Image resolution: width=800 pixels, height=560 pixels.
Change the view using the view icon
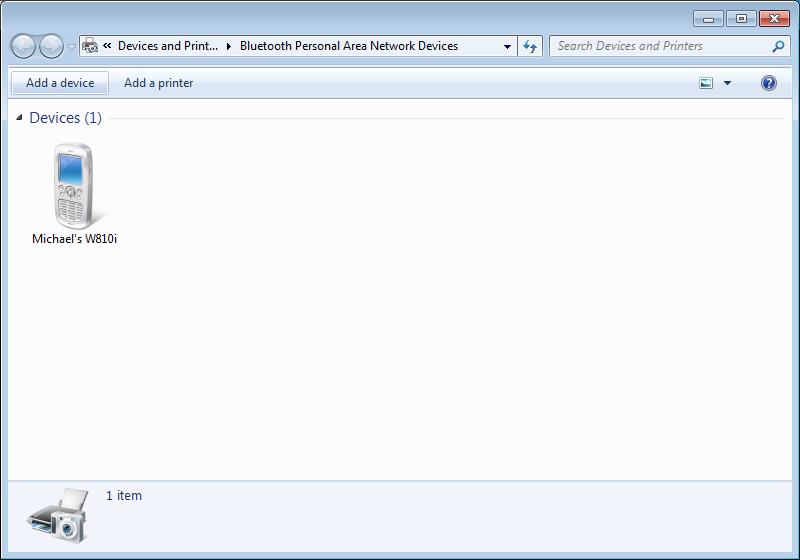click(706, 83)
